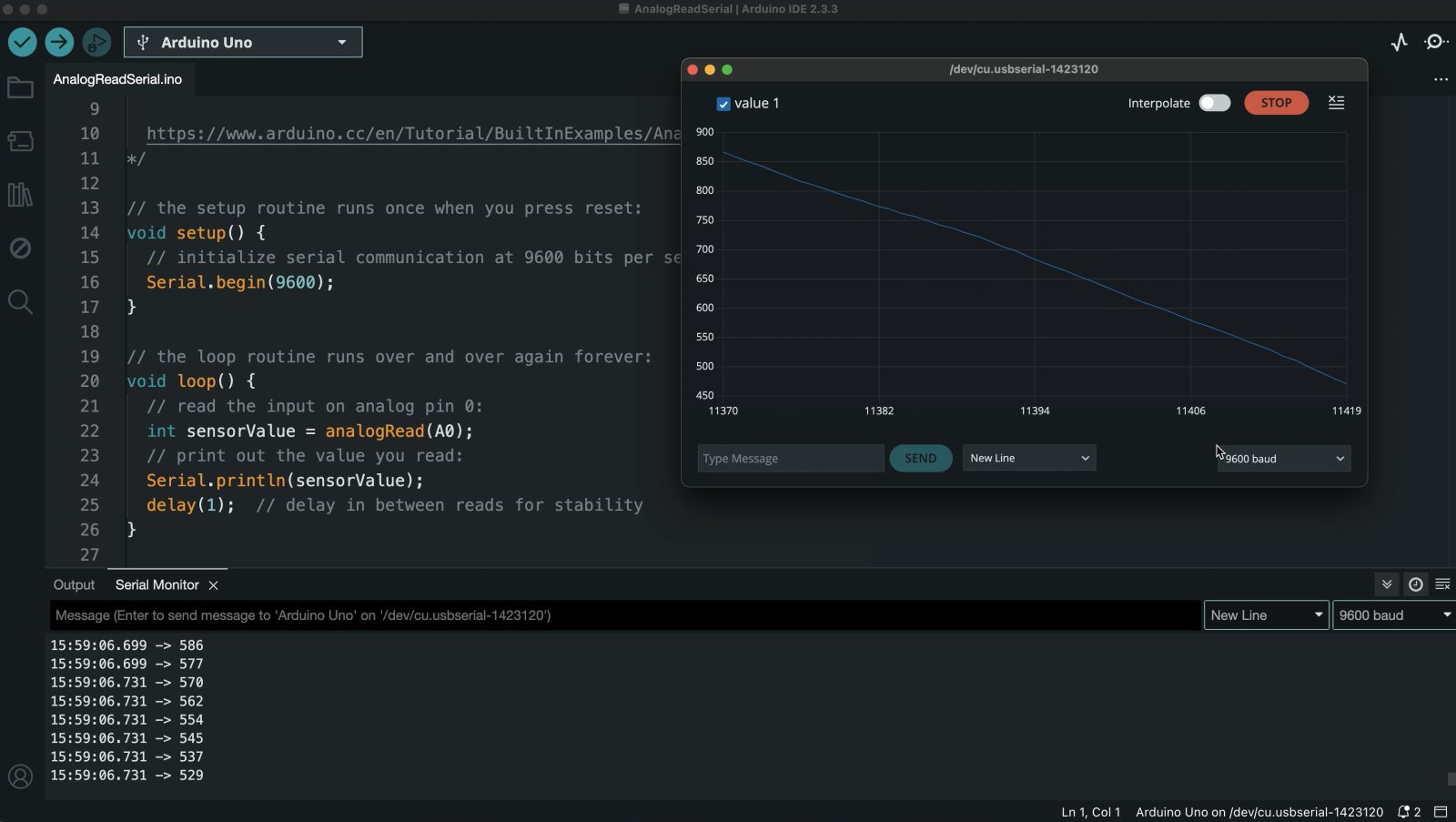Enable the Interpolate switch
1456x822 pixels.
click(1214, 103)
